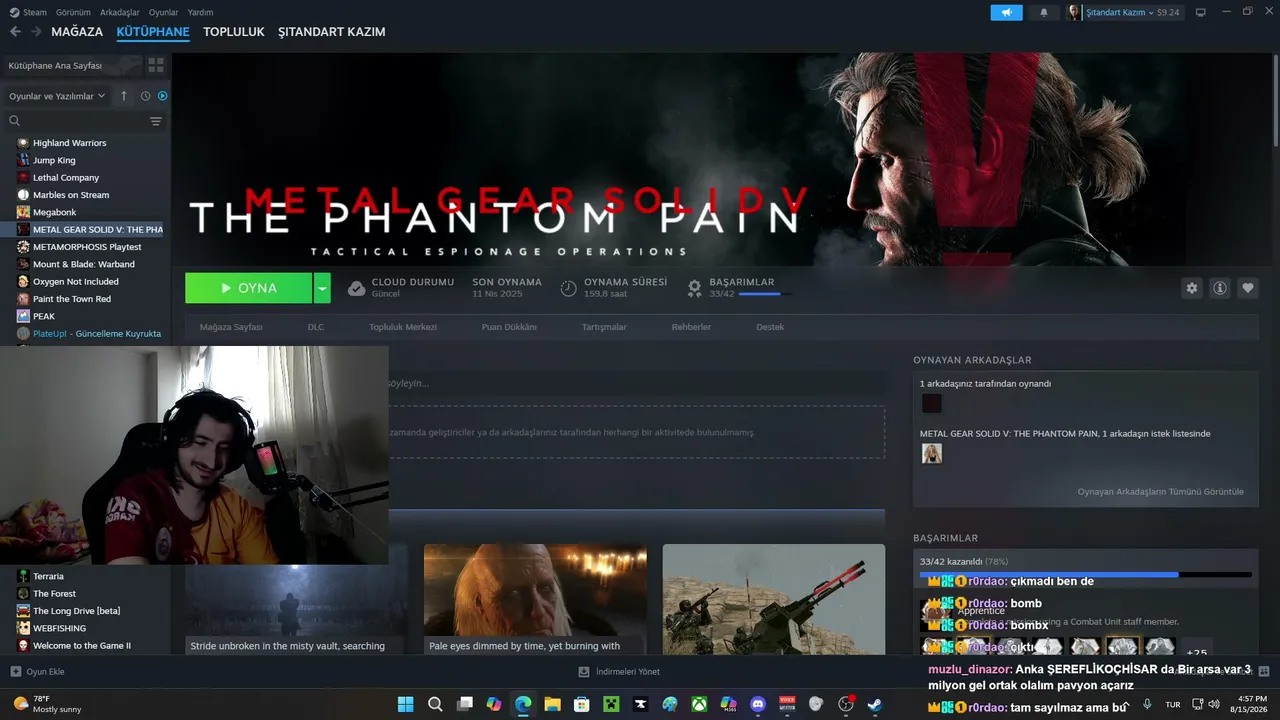Open the Mağaza Sayfası game tab
The image size is (1280, 720).
(231, 327)
